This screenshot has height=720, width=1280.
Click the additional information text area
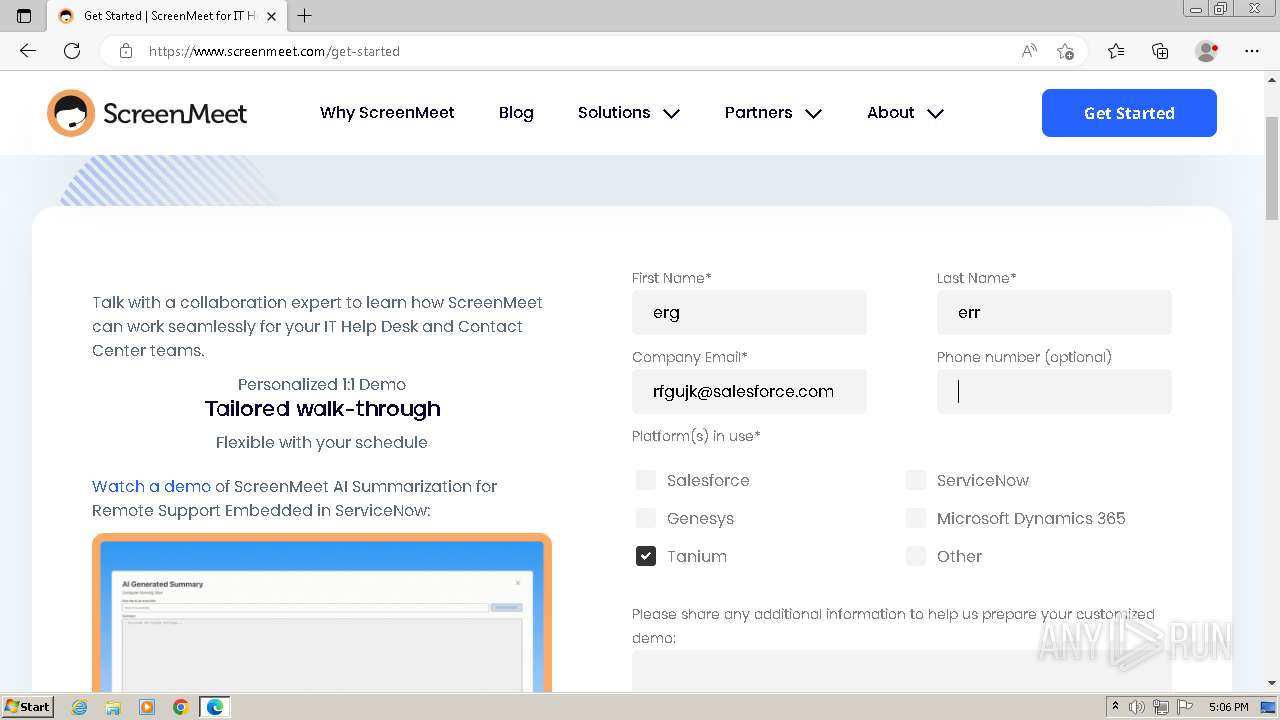tap(902, 671)
